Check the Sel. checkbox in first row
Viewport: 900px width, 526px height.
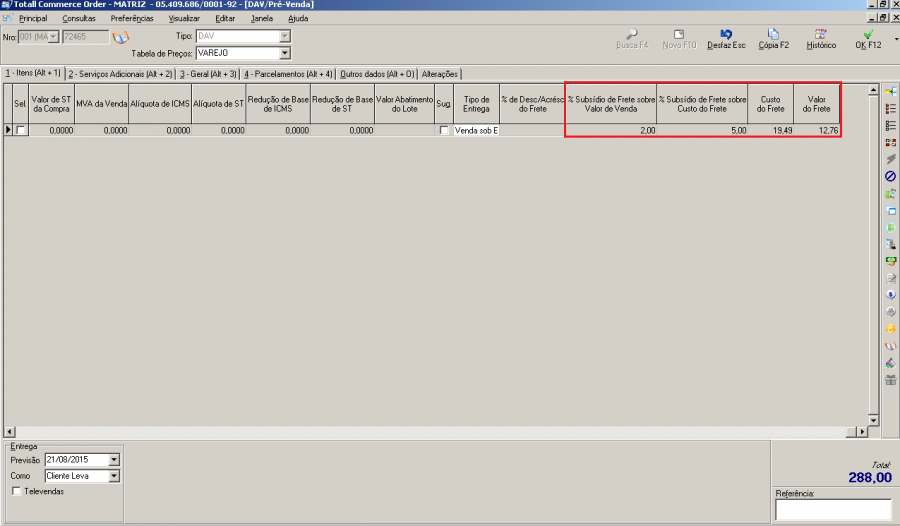pyautogui.click(x=21, y=131)
